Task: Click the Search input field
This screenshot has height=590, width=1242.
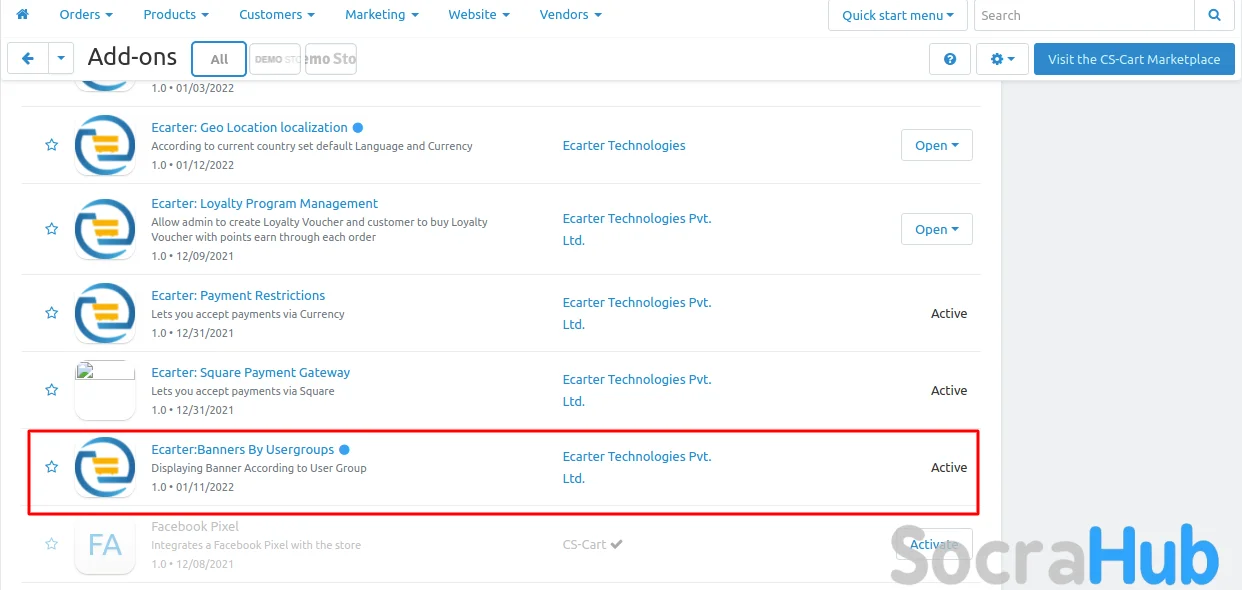Action: 1084,15
